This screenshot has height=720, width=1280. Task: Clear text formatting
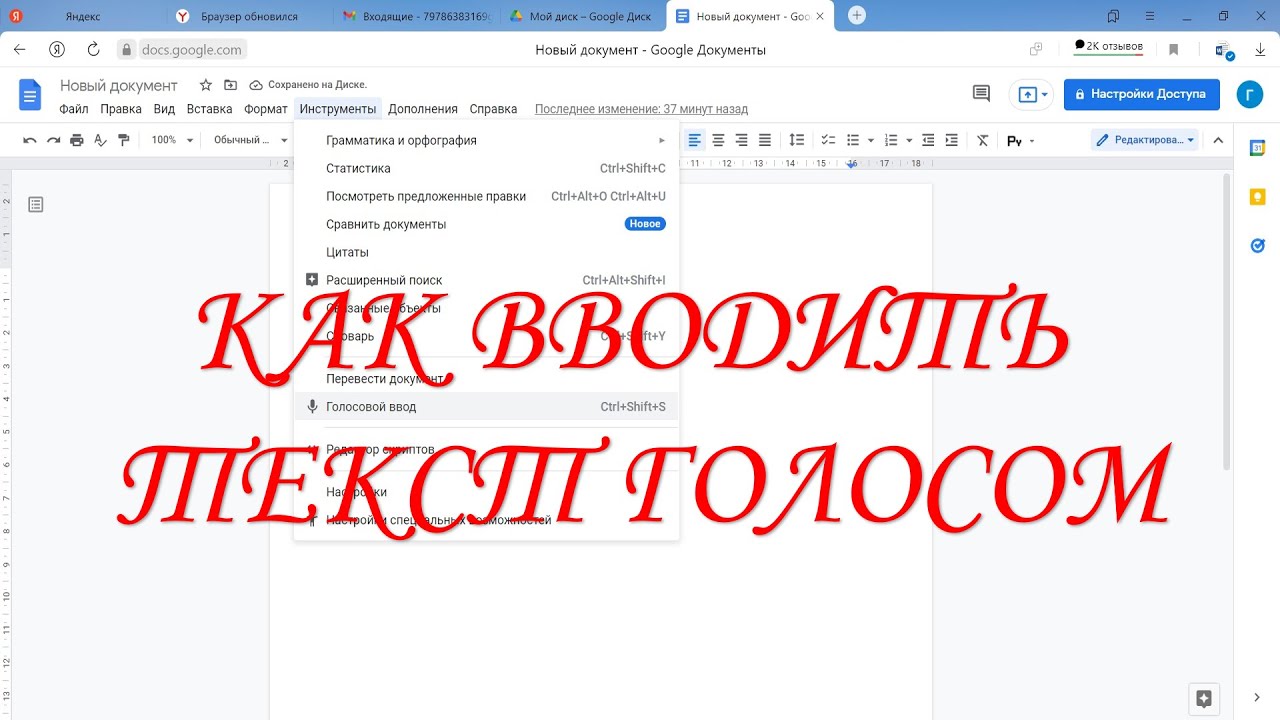point(983,140)
